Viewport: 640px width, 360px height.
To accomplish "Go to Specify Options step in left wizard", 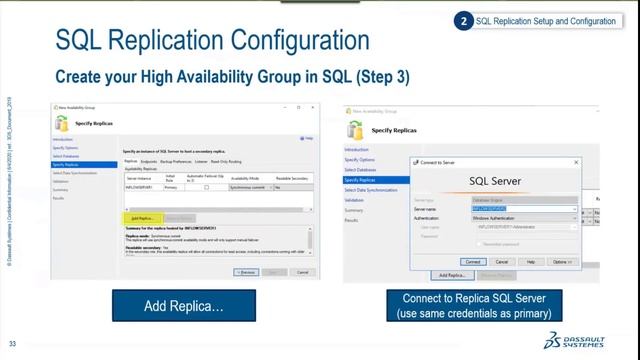I will [x=65, y=148].
